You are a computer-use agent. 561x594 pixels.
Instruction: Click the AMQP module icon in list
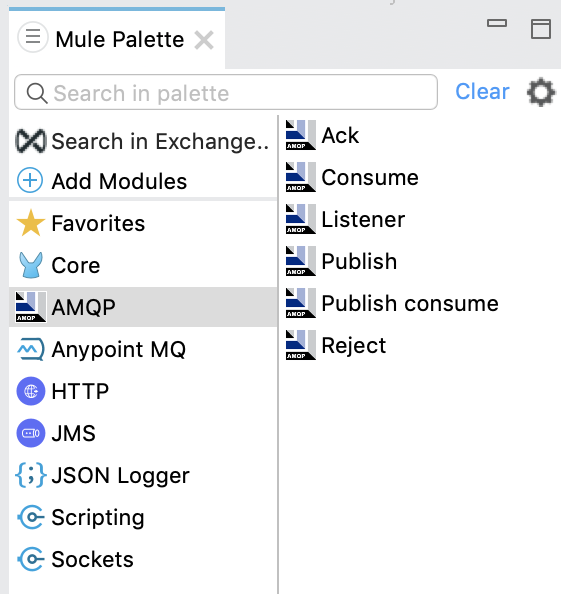(x=31, y=307)
